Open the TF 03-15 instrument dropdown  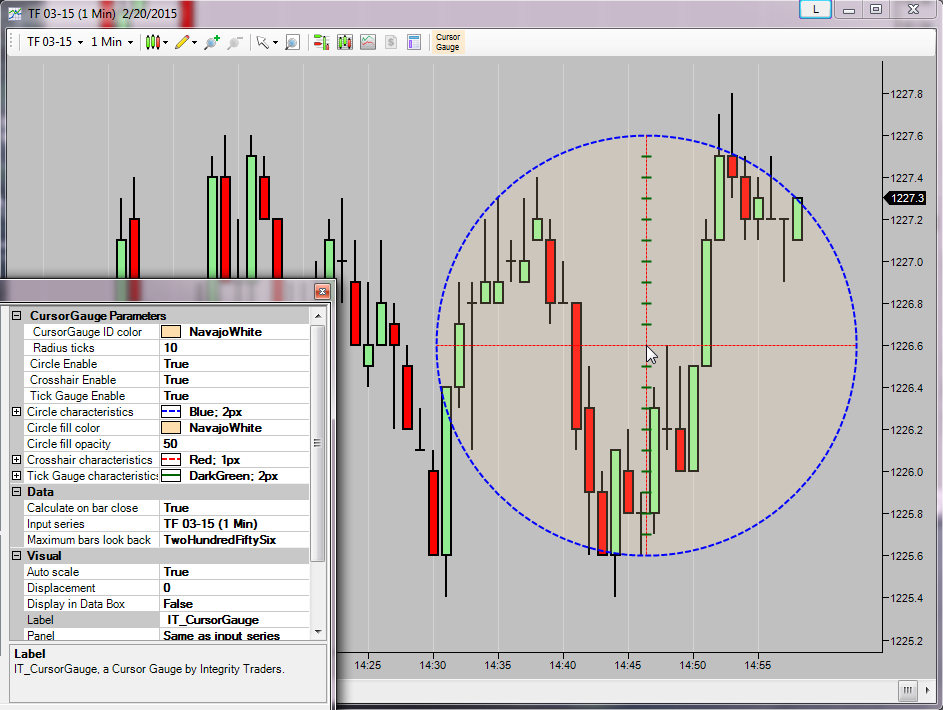coord(55,42)
